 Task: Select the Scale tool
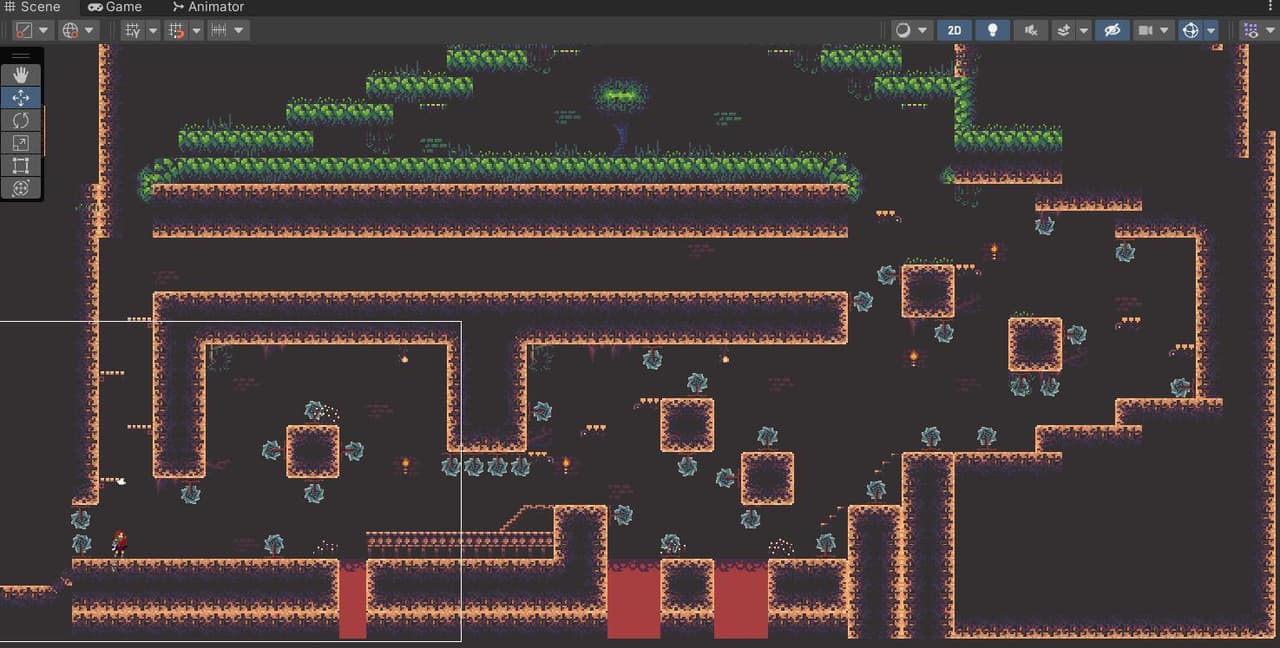pos(21,143)
